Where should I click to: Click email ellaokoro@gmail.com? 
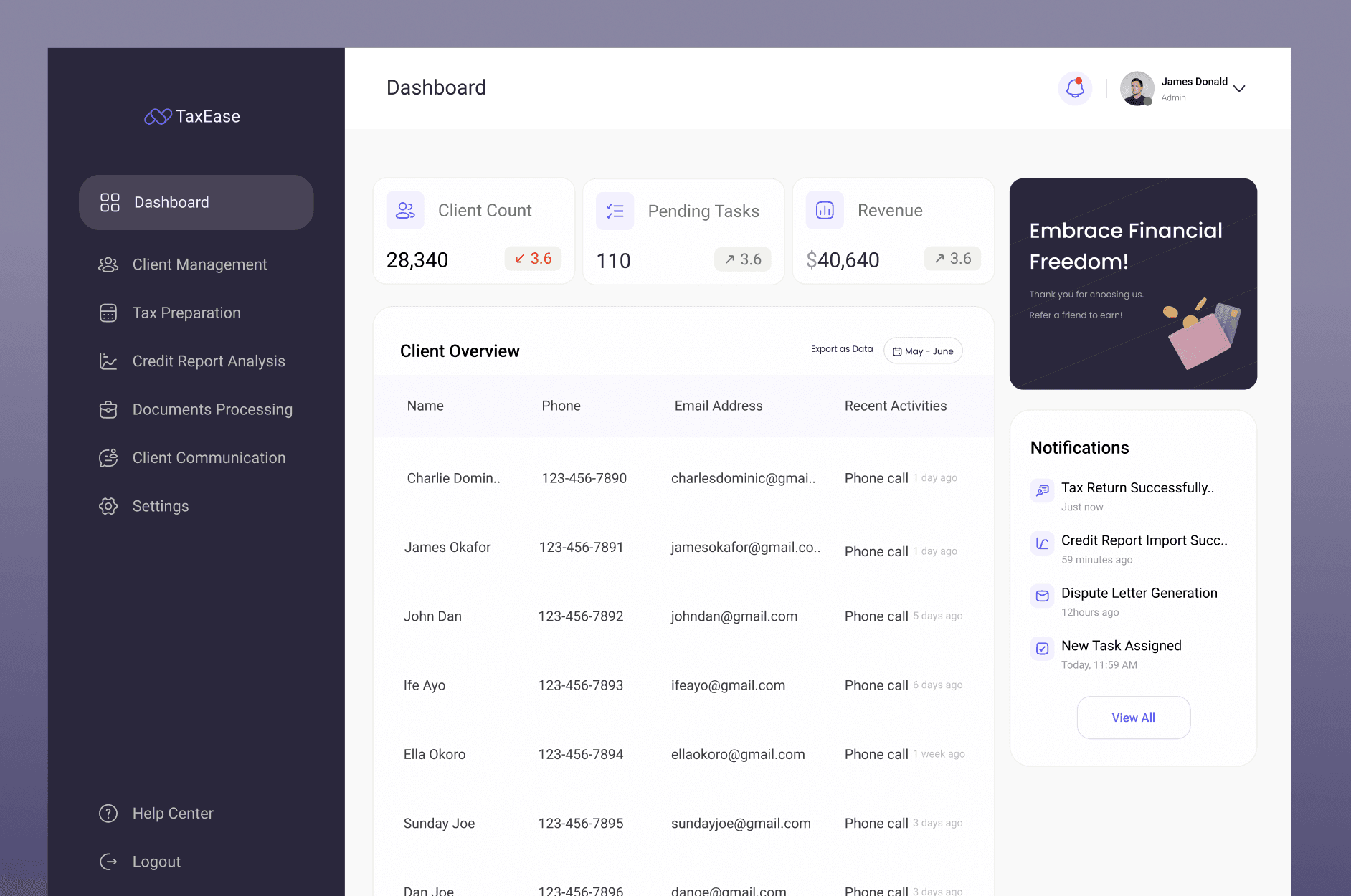(738, 754)
